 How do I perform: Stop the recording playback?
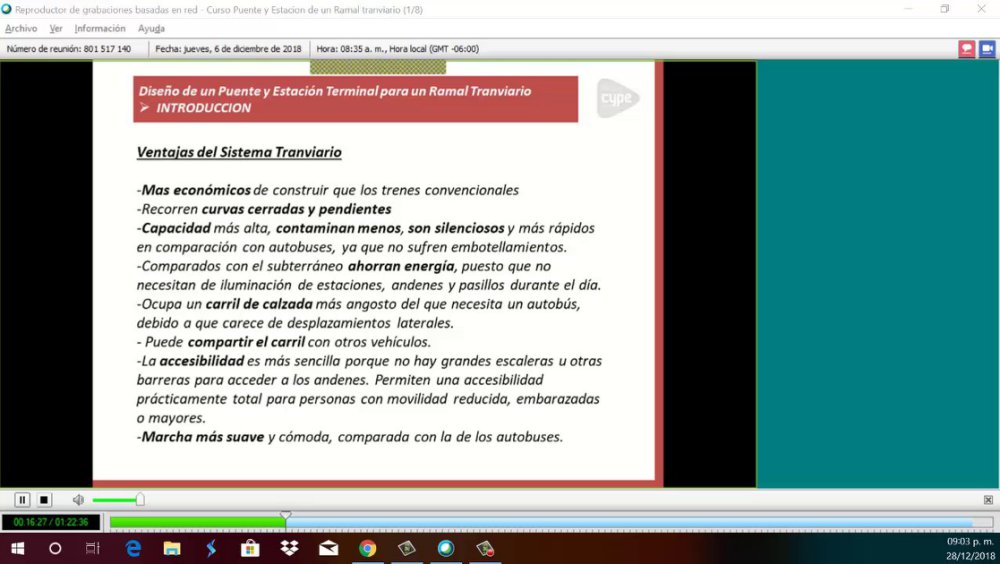pos(43,500)
